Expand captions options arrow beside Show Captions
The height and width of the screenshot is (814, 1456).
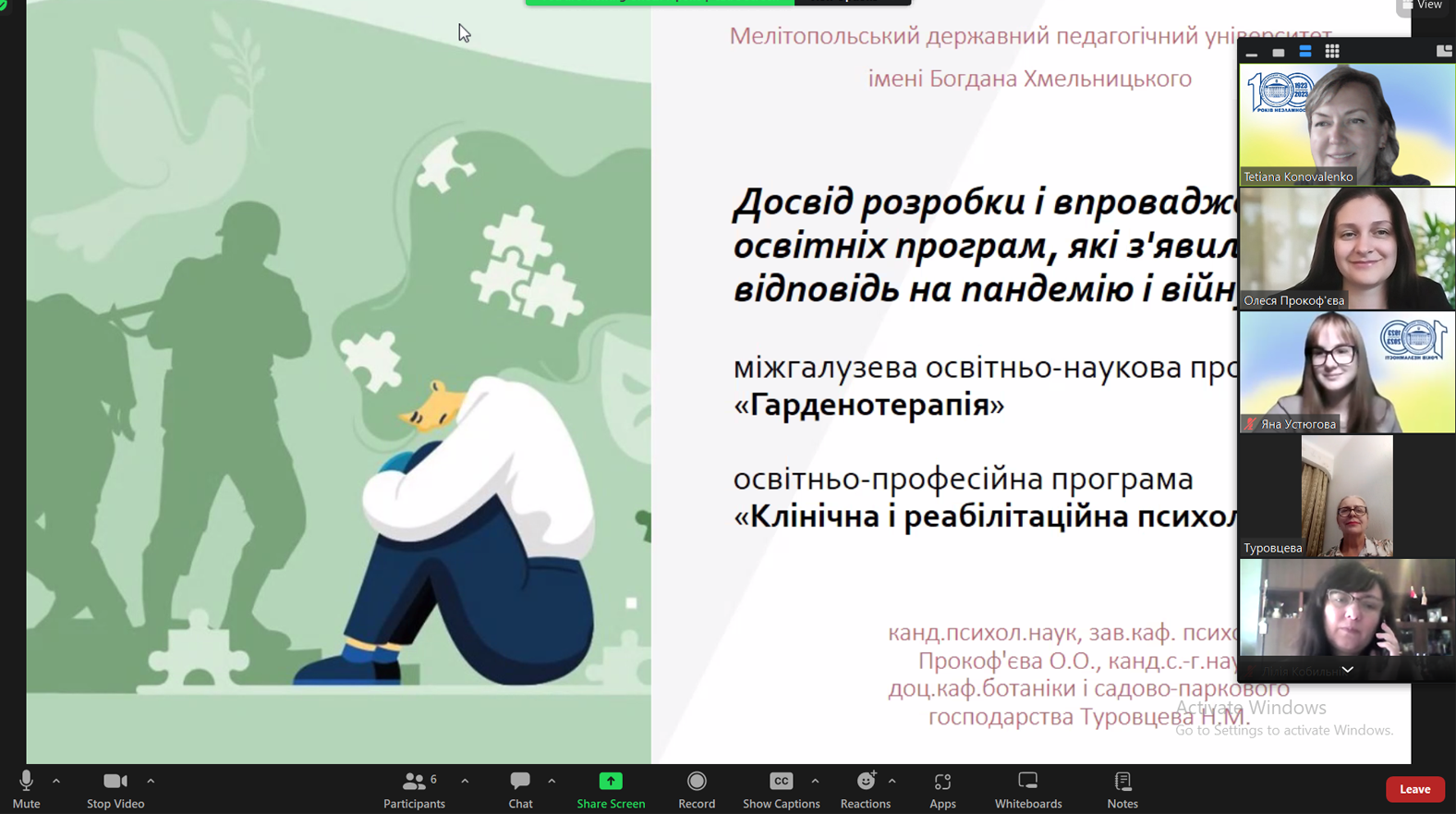tap(815, 782)
